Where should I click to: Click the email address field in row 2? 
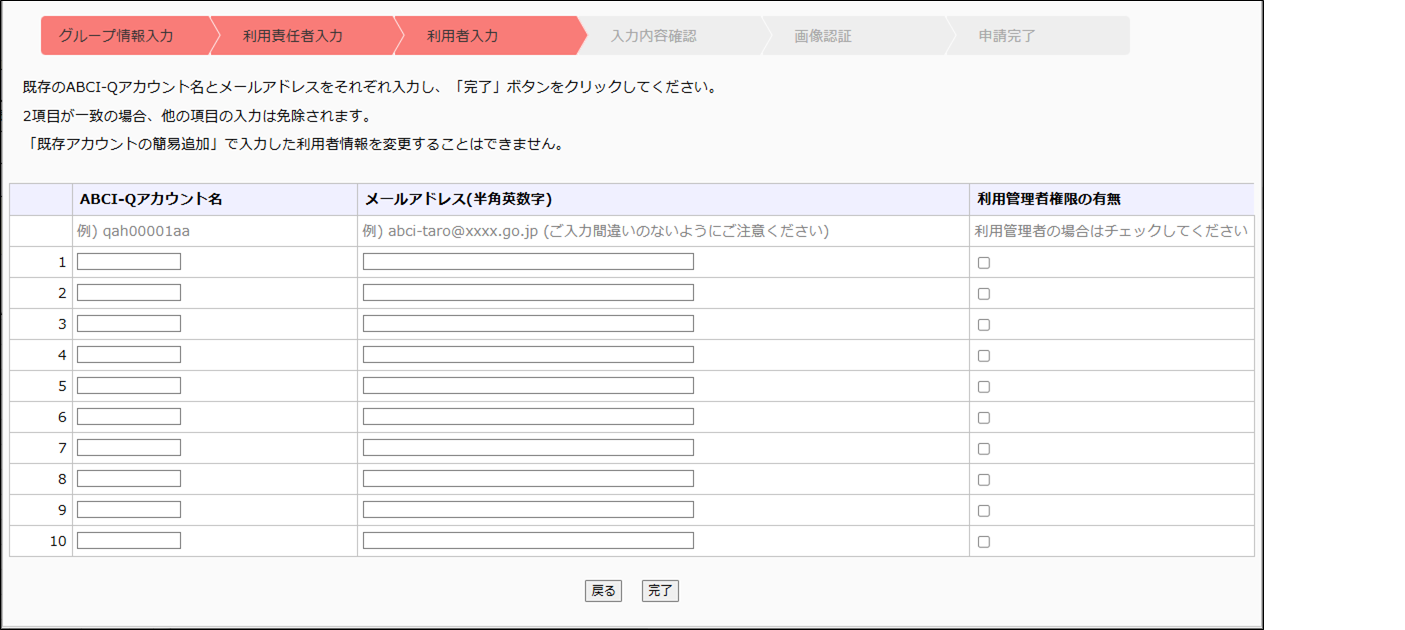click(x=528, y=293)
